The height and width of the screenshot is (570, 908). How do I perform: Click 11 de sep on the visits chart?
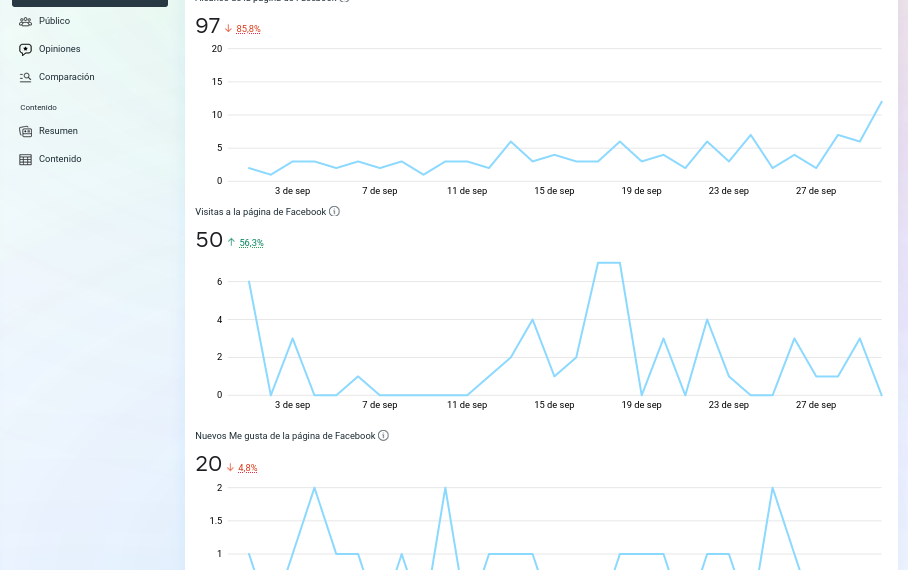[467, 405]
